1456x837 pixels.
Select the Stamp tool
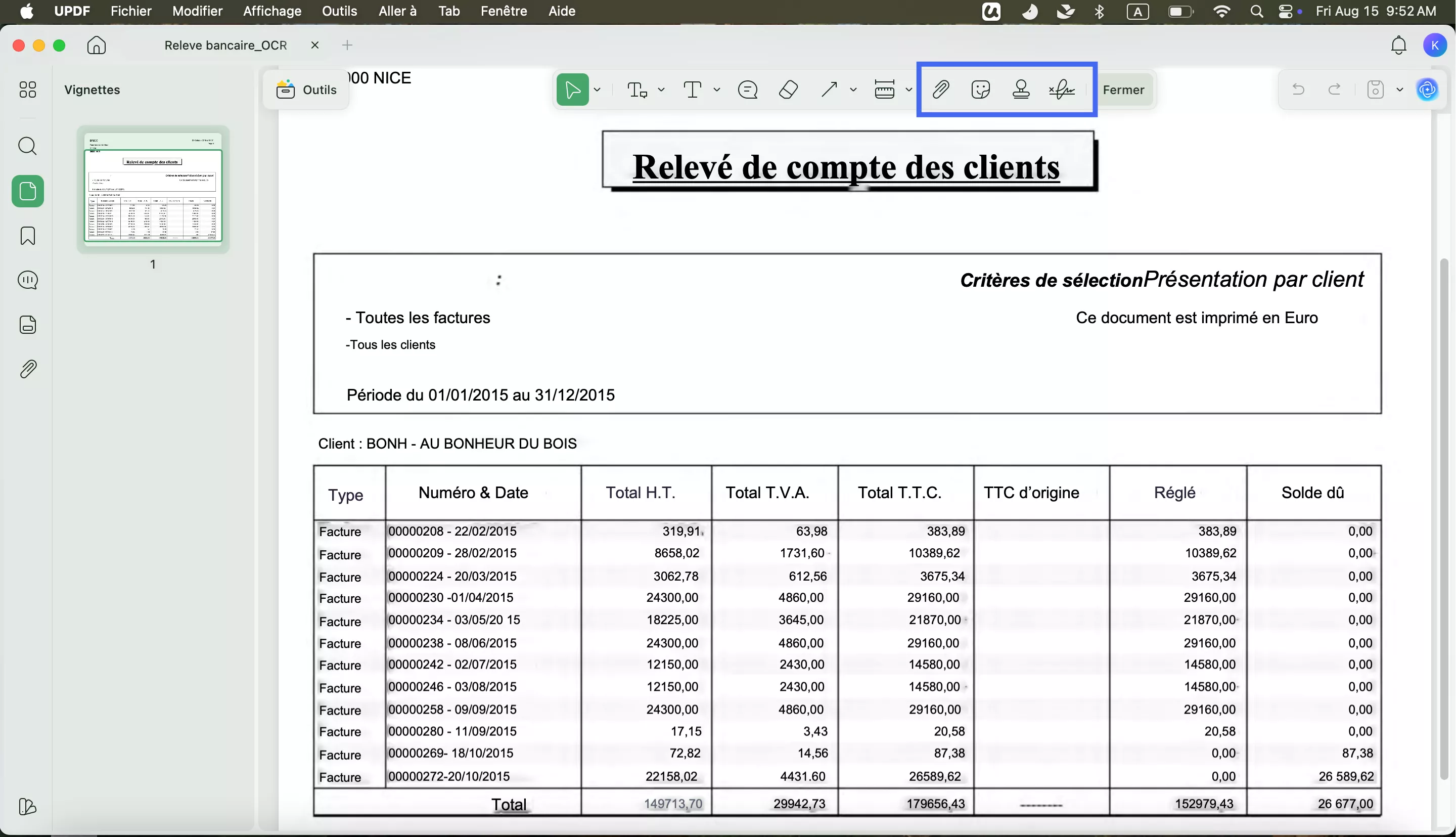pyautogui.click(x=1022, y=89)
